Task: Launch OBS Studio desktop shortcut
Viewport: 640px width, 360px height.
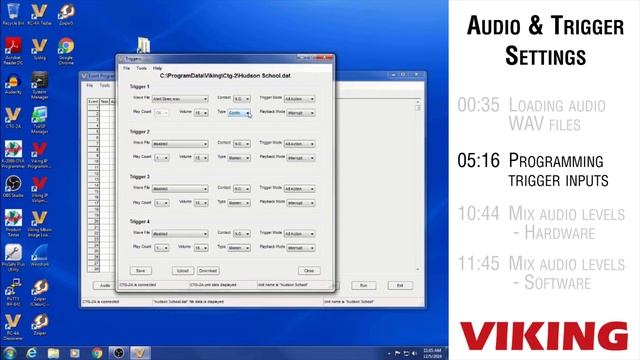Action: point(13,187)
